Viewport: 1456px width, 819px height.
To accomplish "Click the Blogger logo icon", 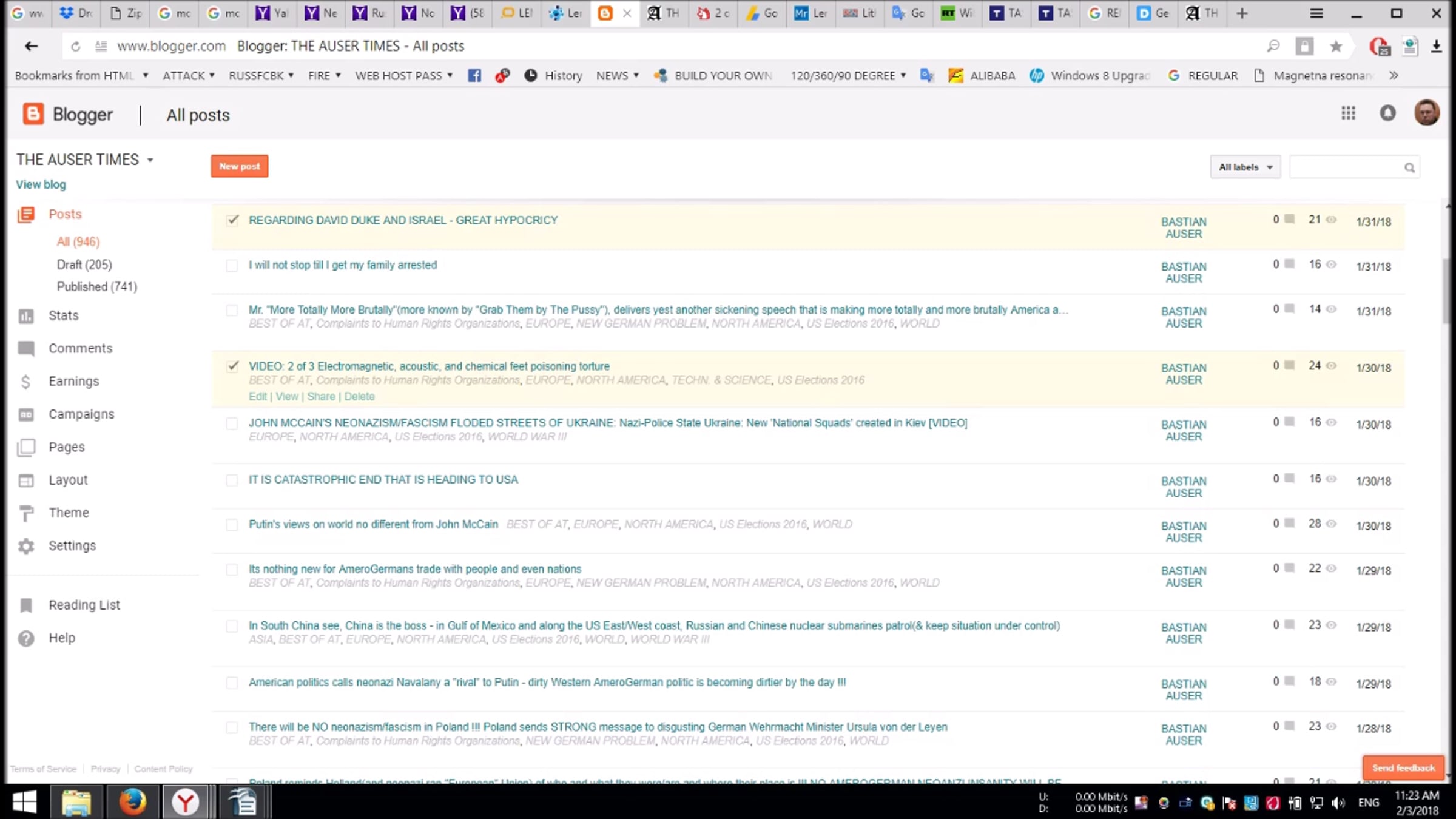I will pos(33,114).
